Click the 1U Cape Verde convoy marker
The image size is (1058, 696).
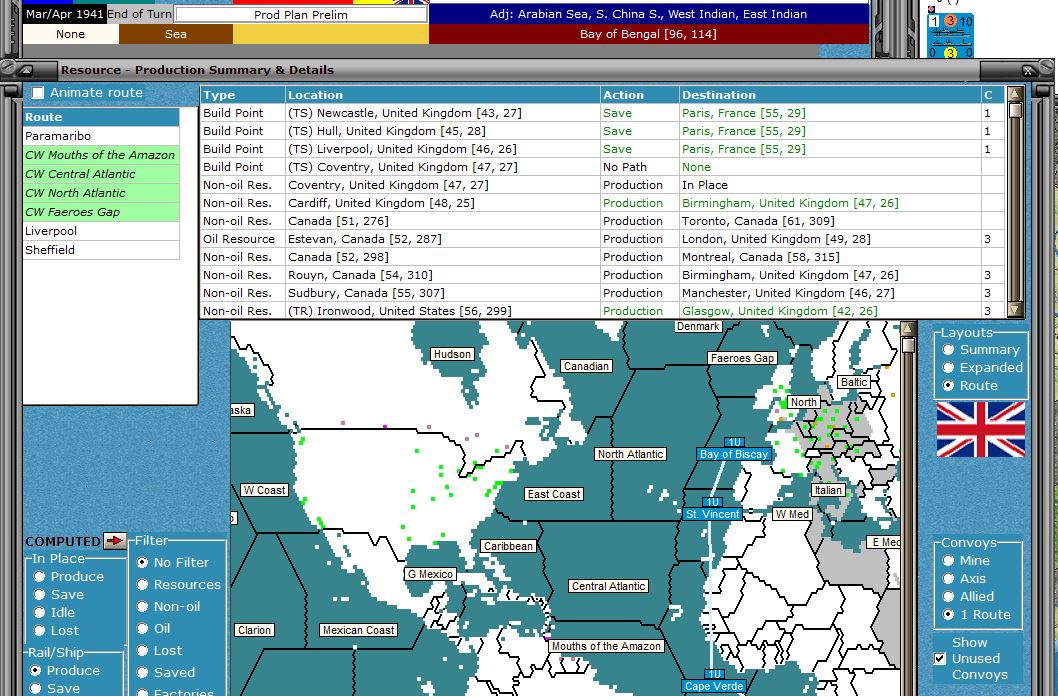(713, 681)
